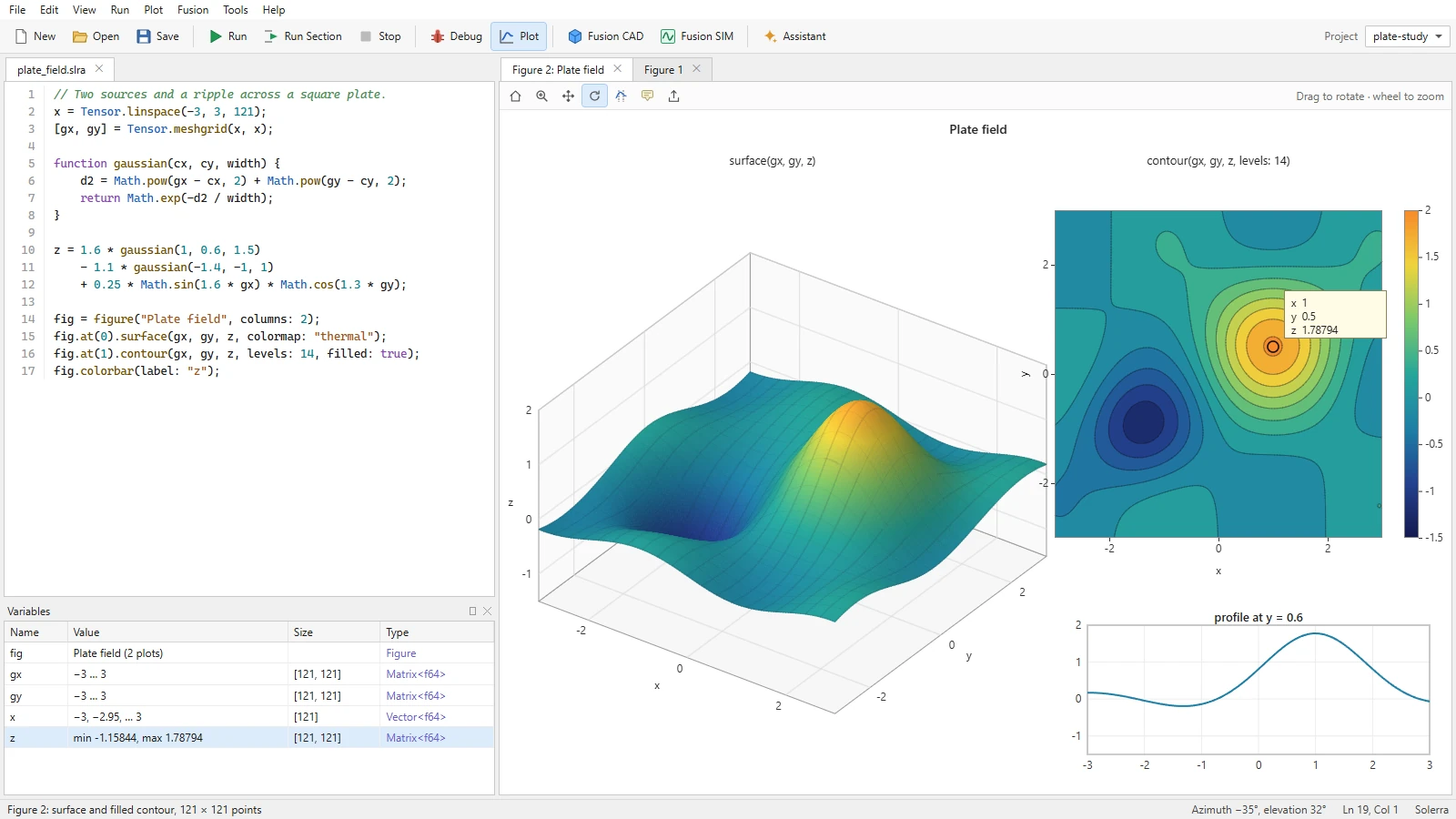
Task: Select the pan plot tool
Action: (x=568, y=96)
